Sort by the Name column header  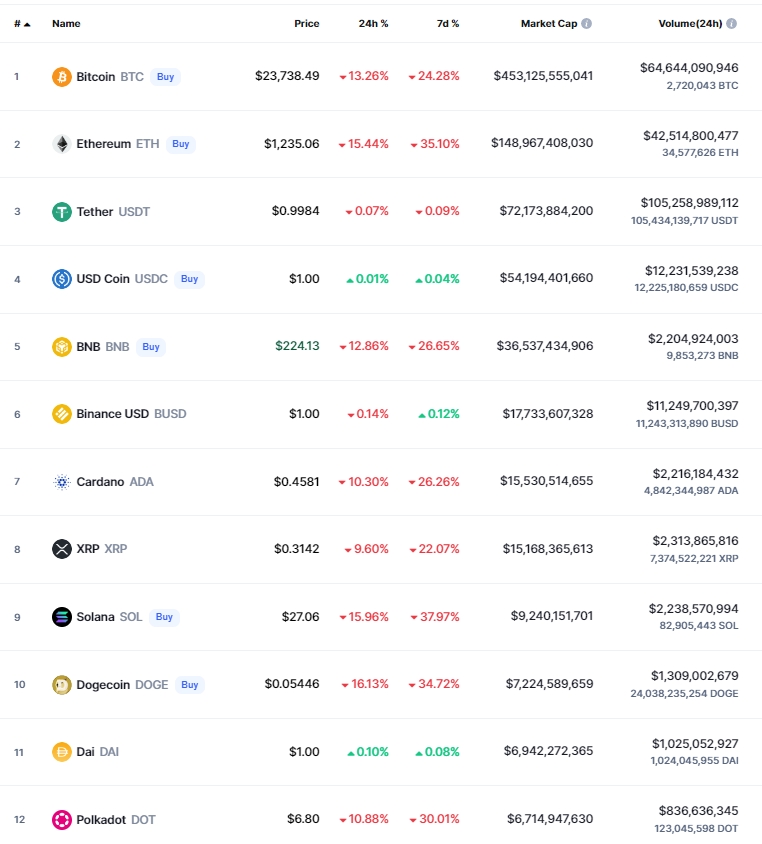coord(66,24)
